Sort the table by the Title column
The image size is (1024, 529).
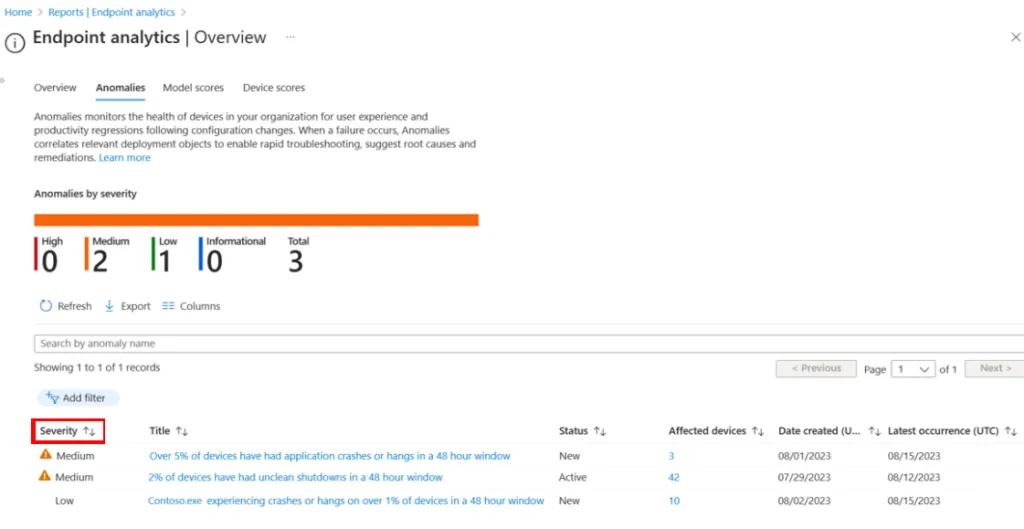[x=182, y=431]
